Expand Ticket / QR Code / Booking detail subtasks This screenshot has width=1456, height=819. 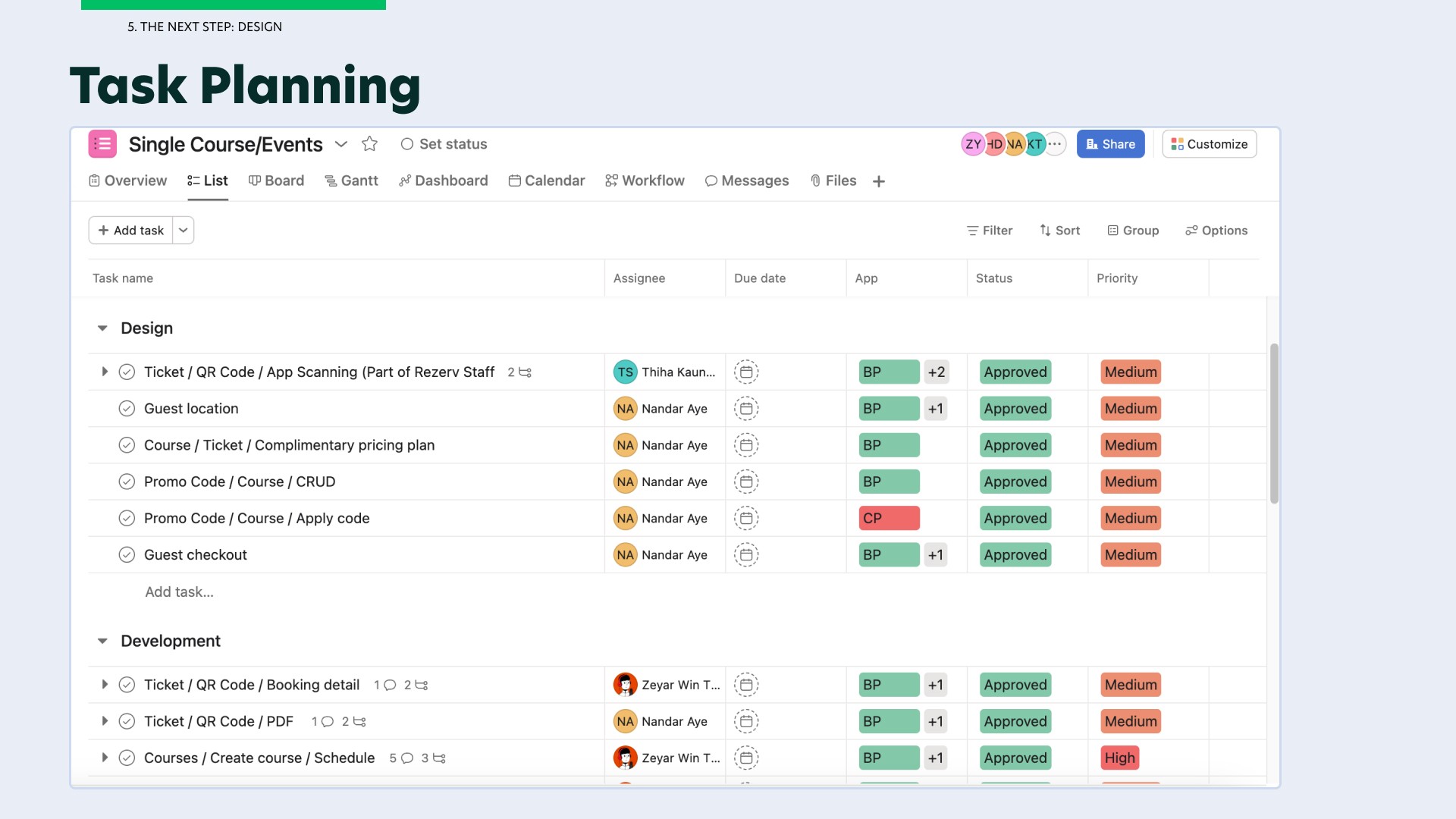pos(105,685)
